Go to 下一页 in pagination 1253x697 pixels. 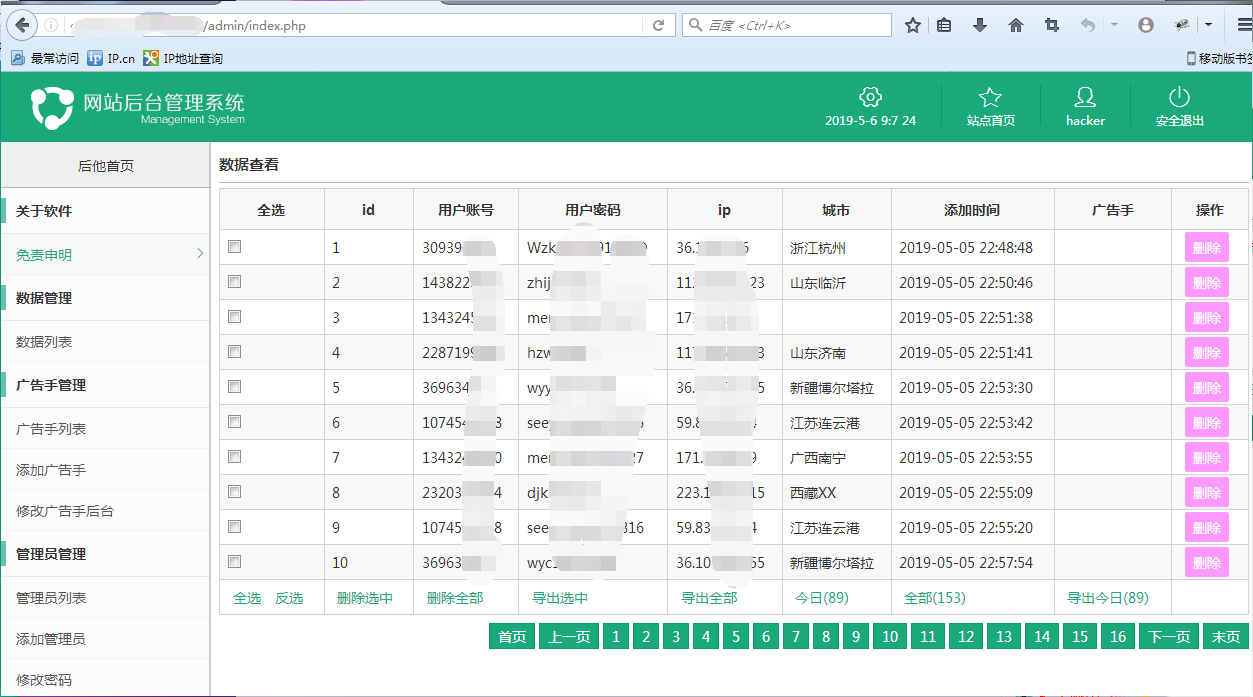click(1169, 637)
